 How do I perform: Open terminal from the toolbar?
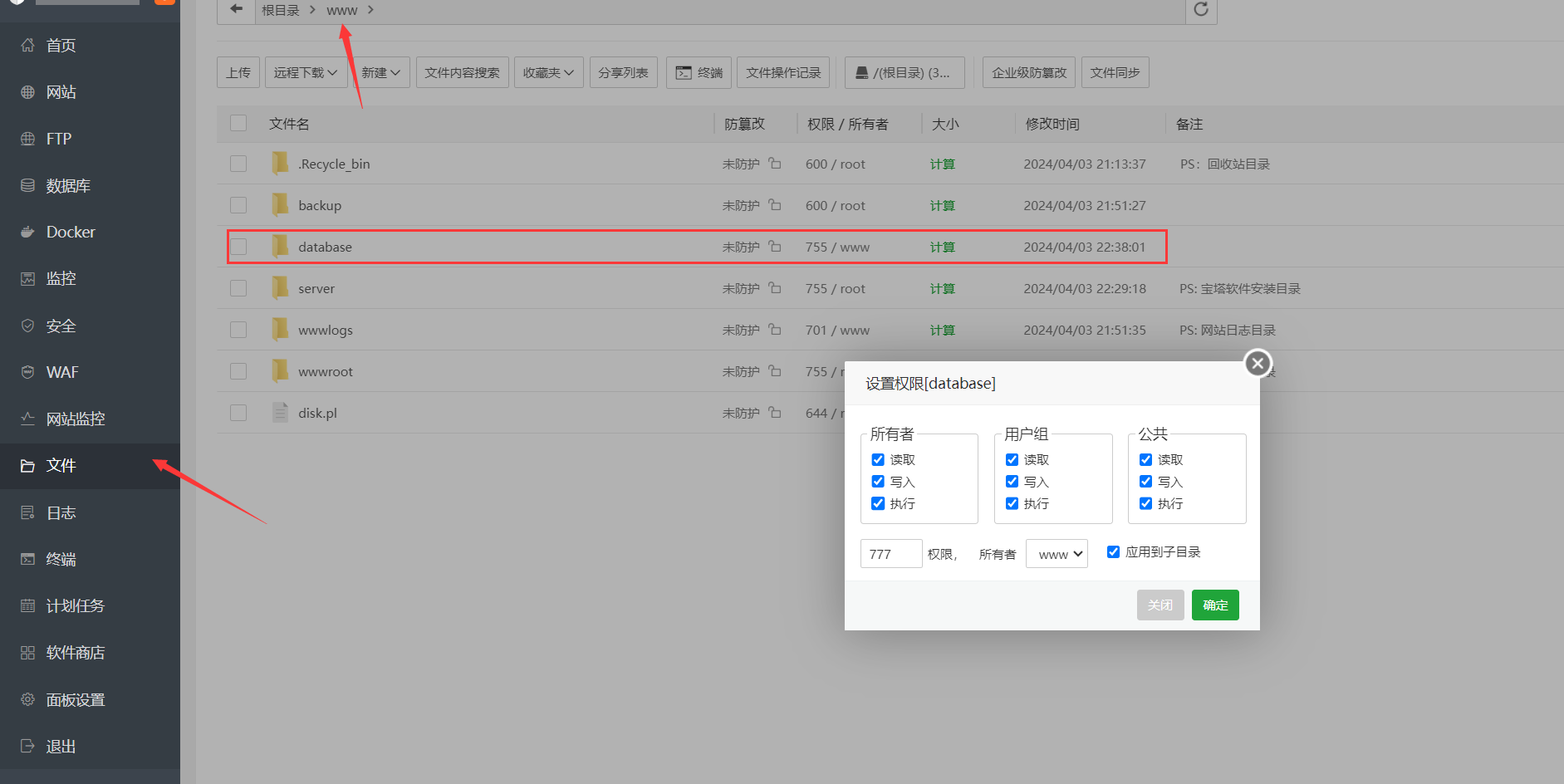(699, 73)
